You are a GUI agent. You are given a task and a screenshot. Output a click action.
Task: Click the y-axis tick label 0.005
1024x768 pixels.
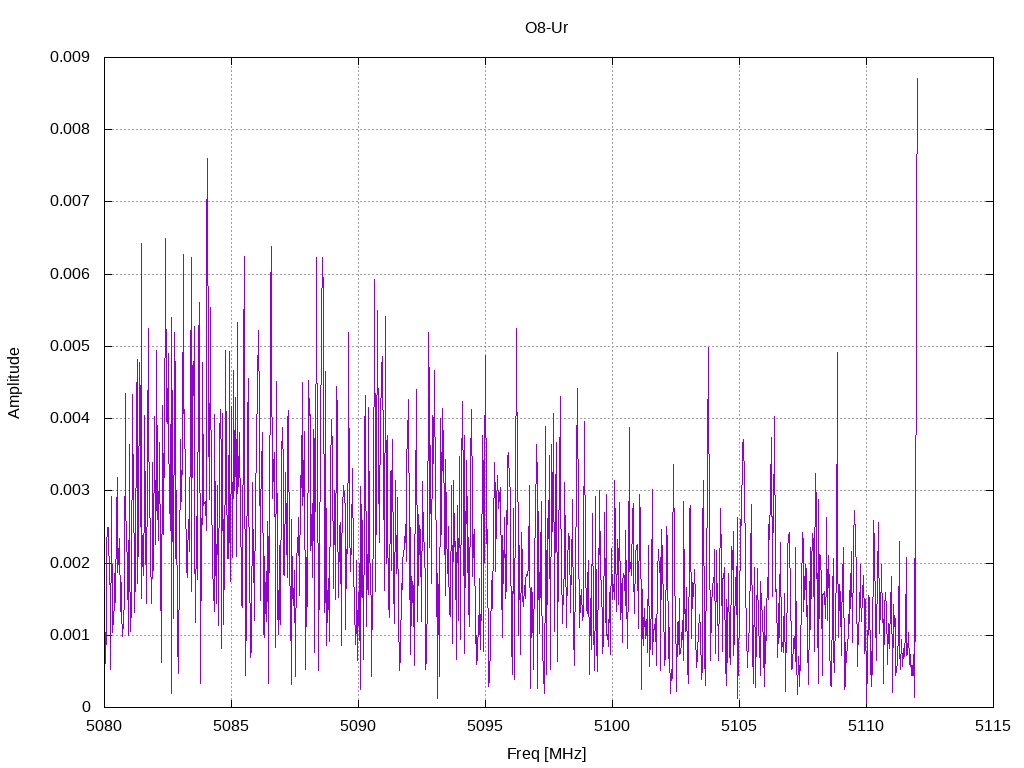click(70, 346)
